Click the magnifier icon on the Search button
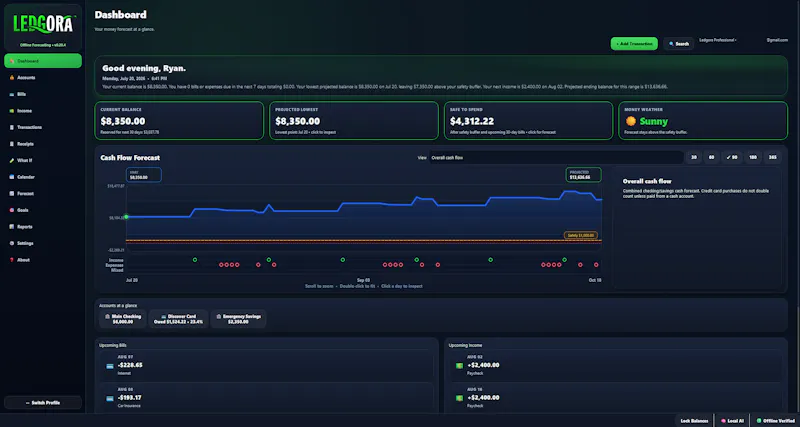Image resolution: width=800 pixels, height=427 pixels. tap(671, 44)
